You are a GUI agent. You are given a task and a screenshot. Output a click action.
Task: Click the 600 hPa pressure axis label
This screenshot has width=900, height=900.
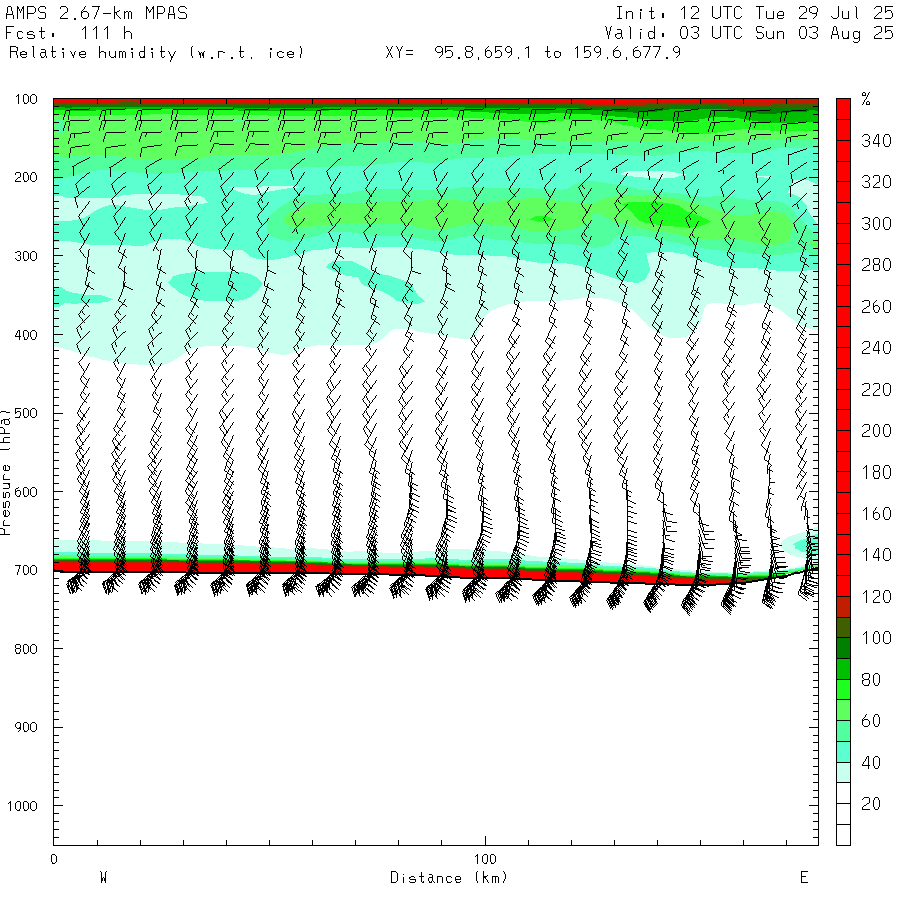coord(26,492)
